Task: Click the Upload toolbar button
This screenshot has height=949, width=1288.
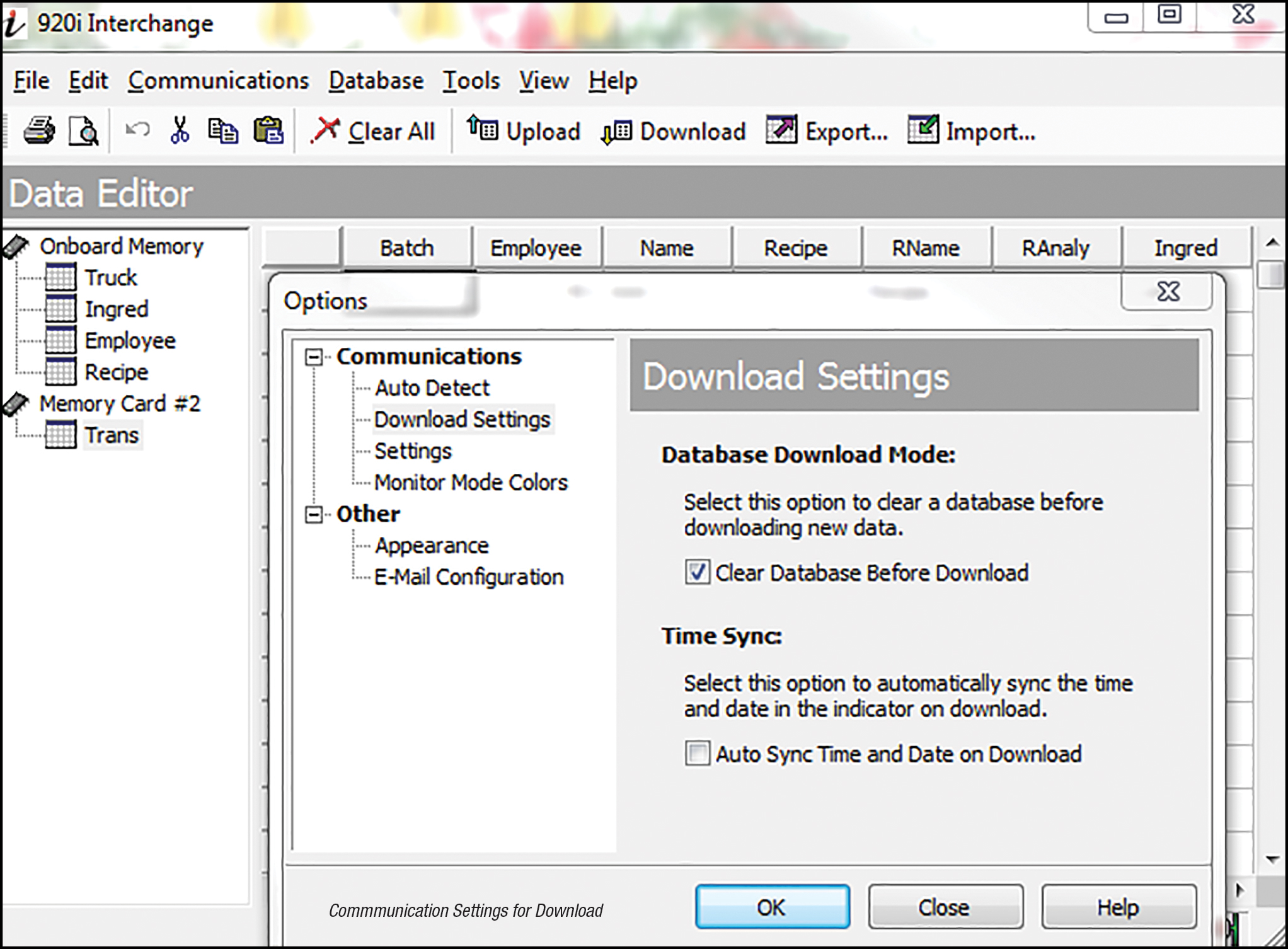Action: (524, 131)
